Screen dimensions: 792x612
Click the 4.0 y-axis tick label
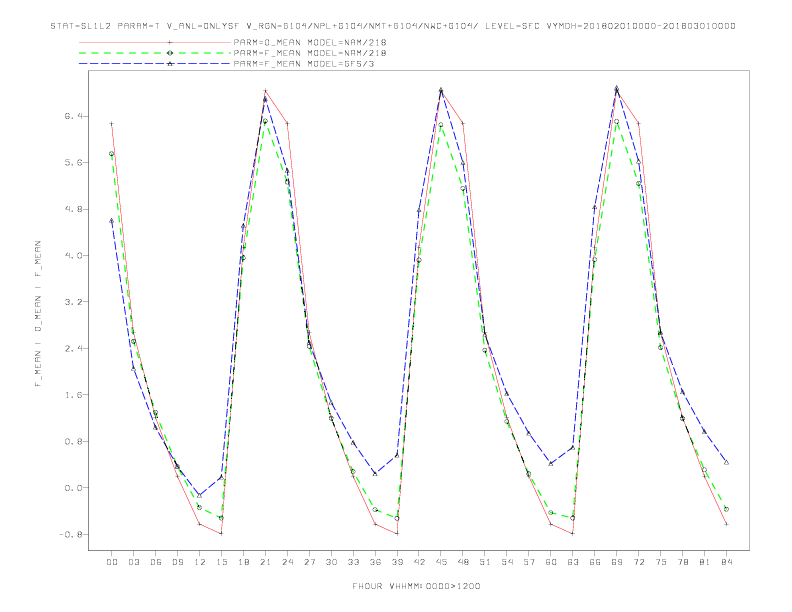click(73, 256)
